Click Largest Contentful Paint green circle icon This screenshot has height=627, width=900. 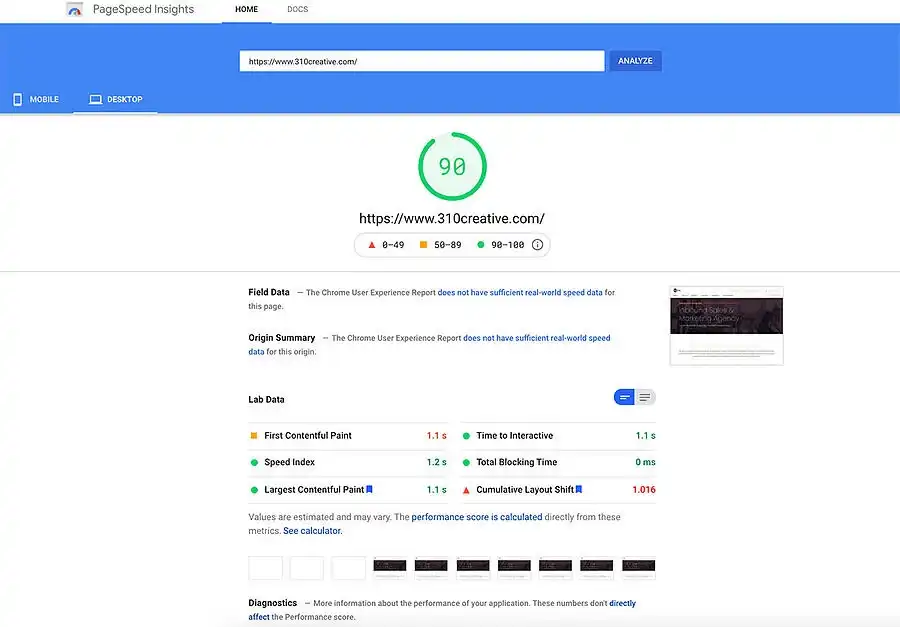click(254, 490)
